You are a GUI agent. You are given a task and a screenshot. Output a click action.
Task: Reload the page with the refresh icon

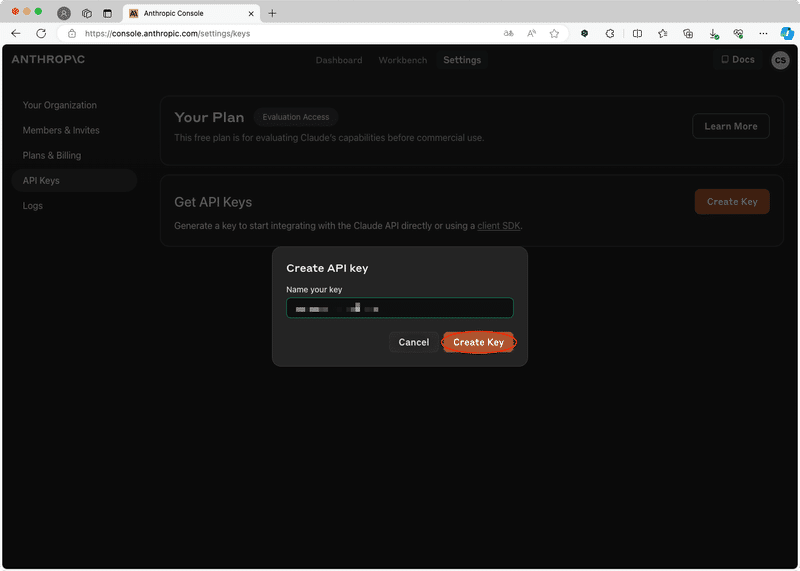[x=41, y=34]
